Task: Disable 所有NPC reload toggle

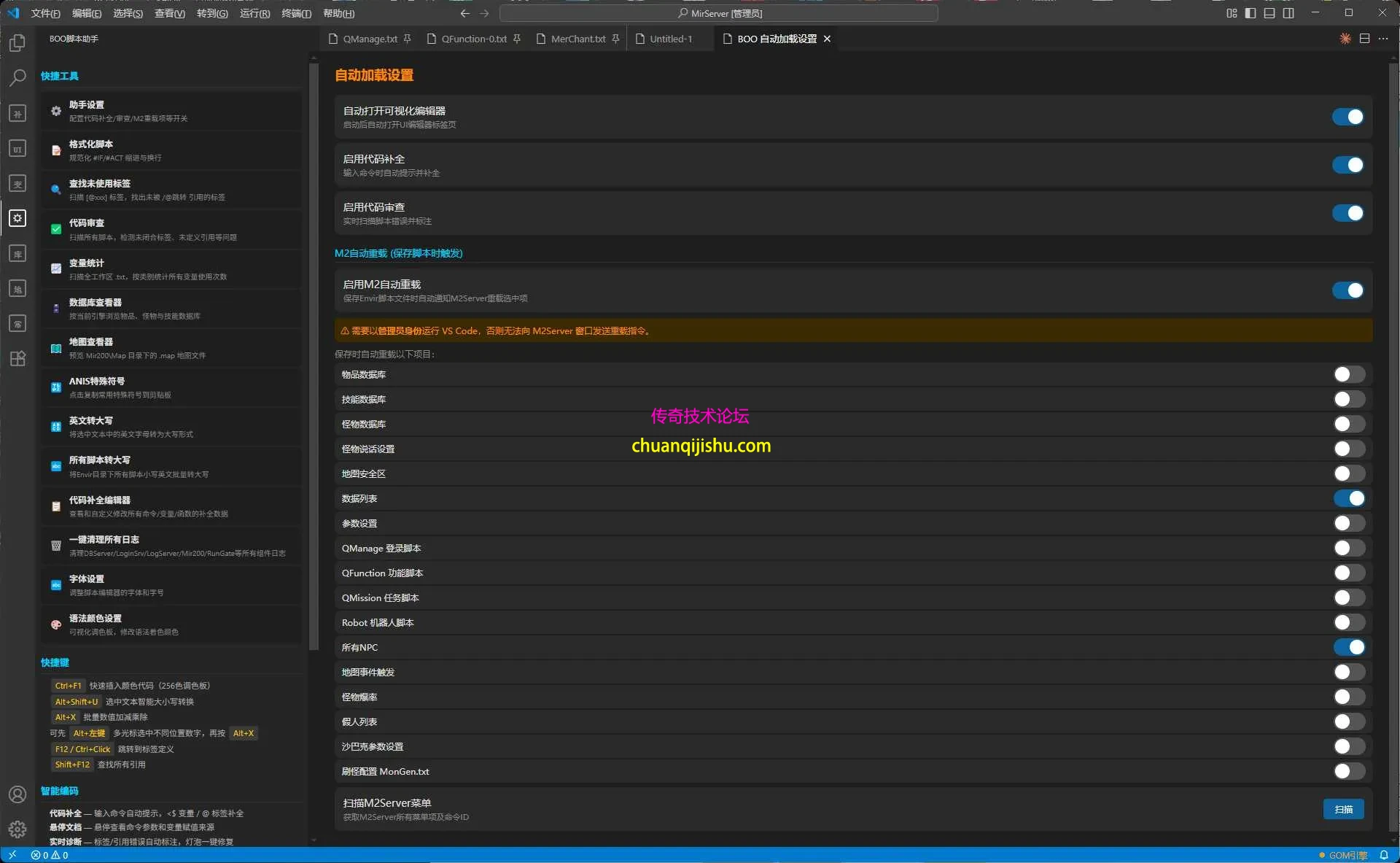Action: point(1349,647)
